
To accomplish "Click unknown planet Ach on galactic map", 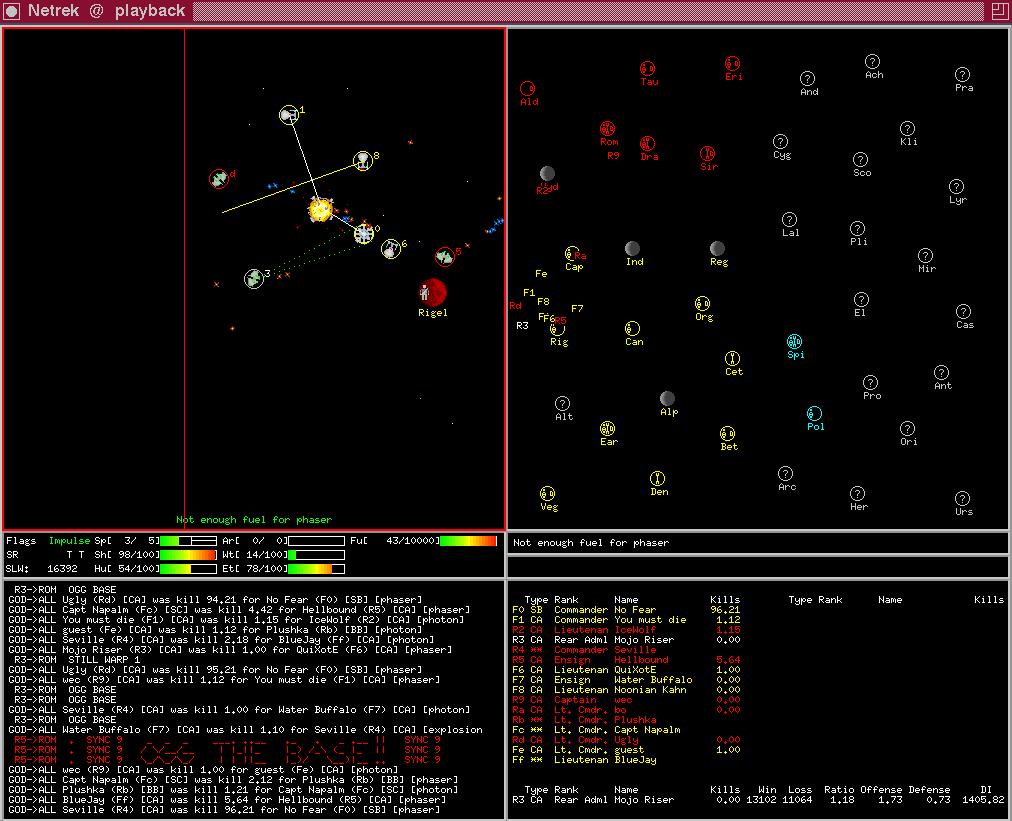I will point(872,61).
